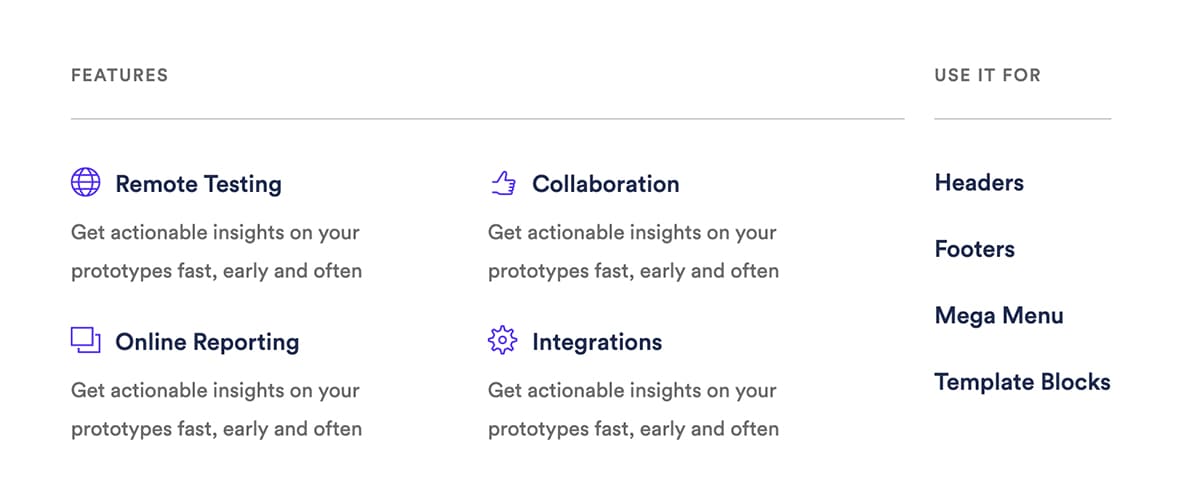Click the overlapping squares Online Reporting icon
Viewport: 1200px width, 502px height.
click(86, 341)
